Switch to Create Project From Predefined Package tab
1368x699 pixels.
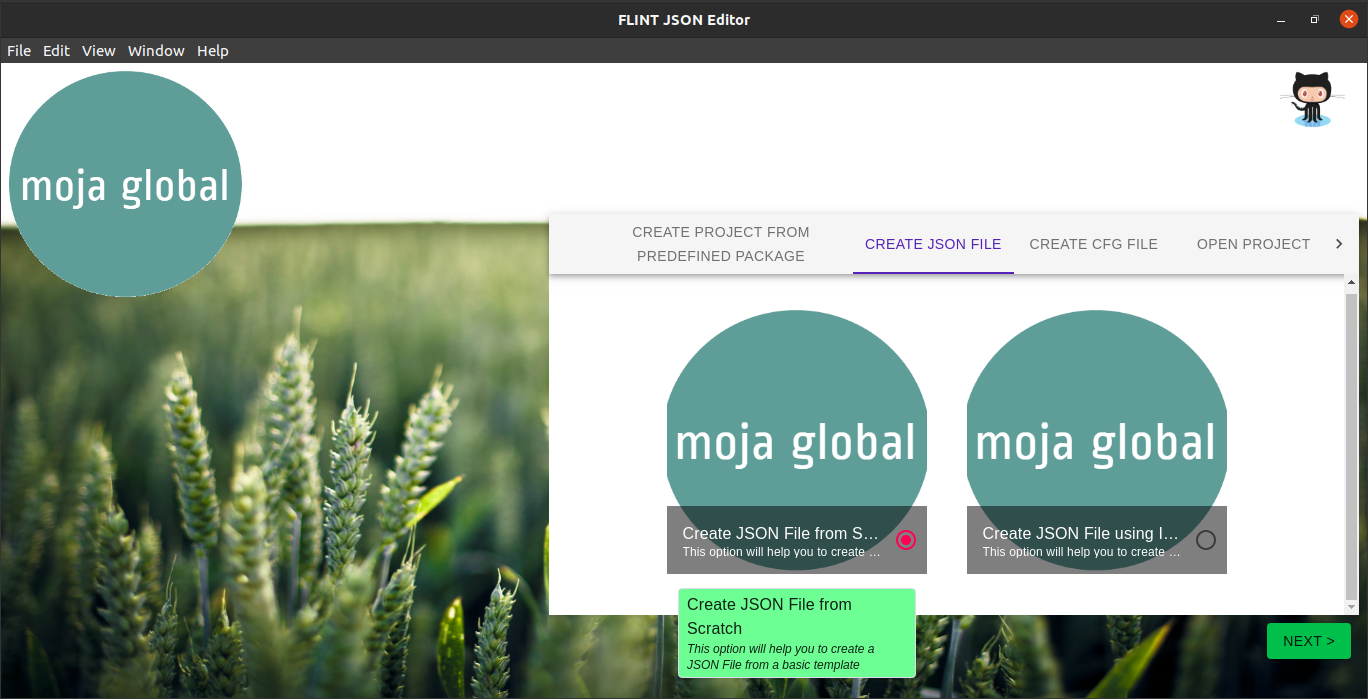coord(721,244)
